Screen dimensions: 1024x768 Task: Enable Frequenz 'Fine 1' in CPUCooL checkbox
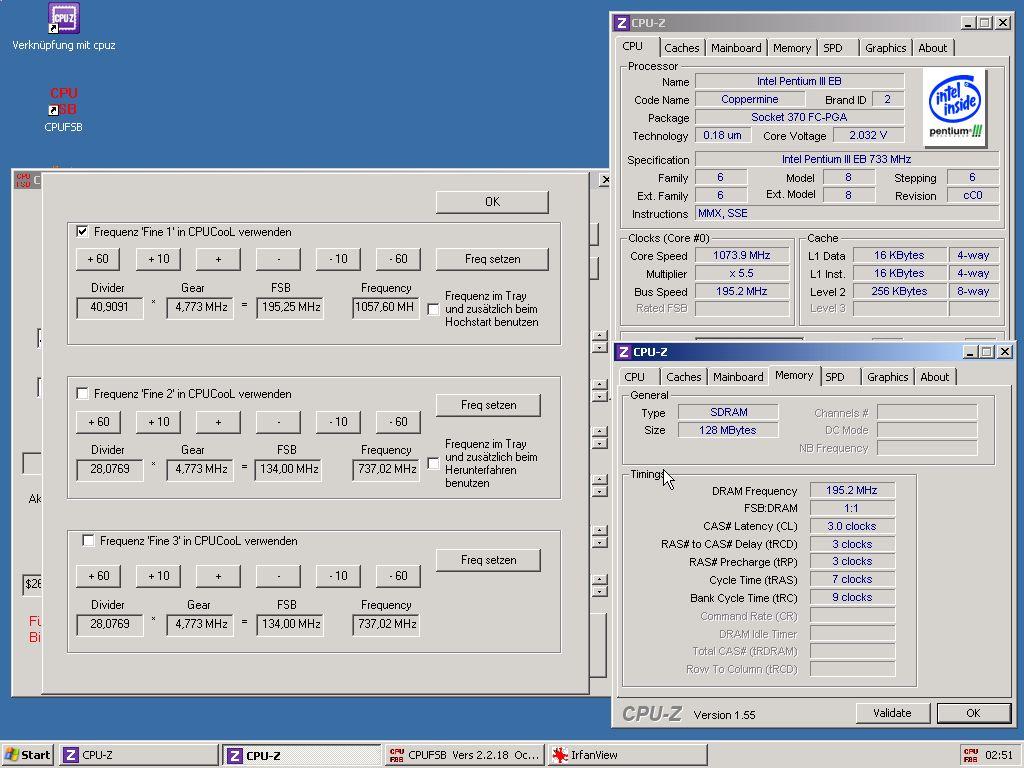[x=82, y=231]
